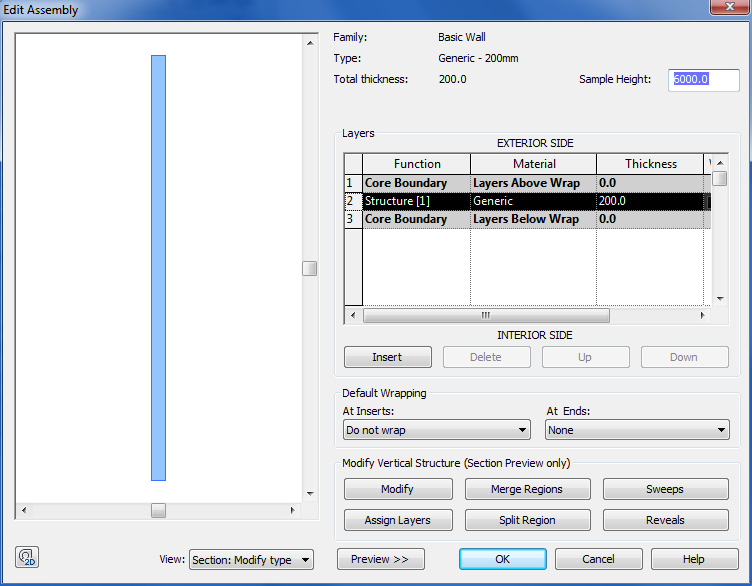Click row number 3 header in layers table
Viewport: 752px width, 586px height.
pos(353,219)
